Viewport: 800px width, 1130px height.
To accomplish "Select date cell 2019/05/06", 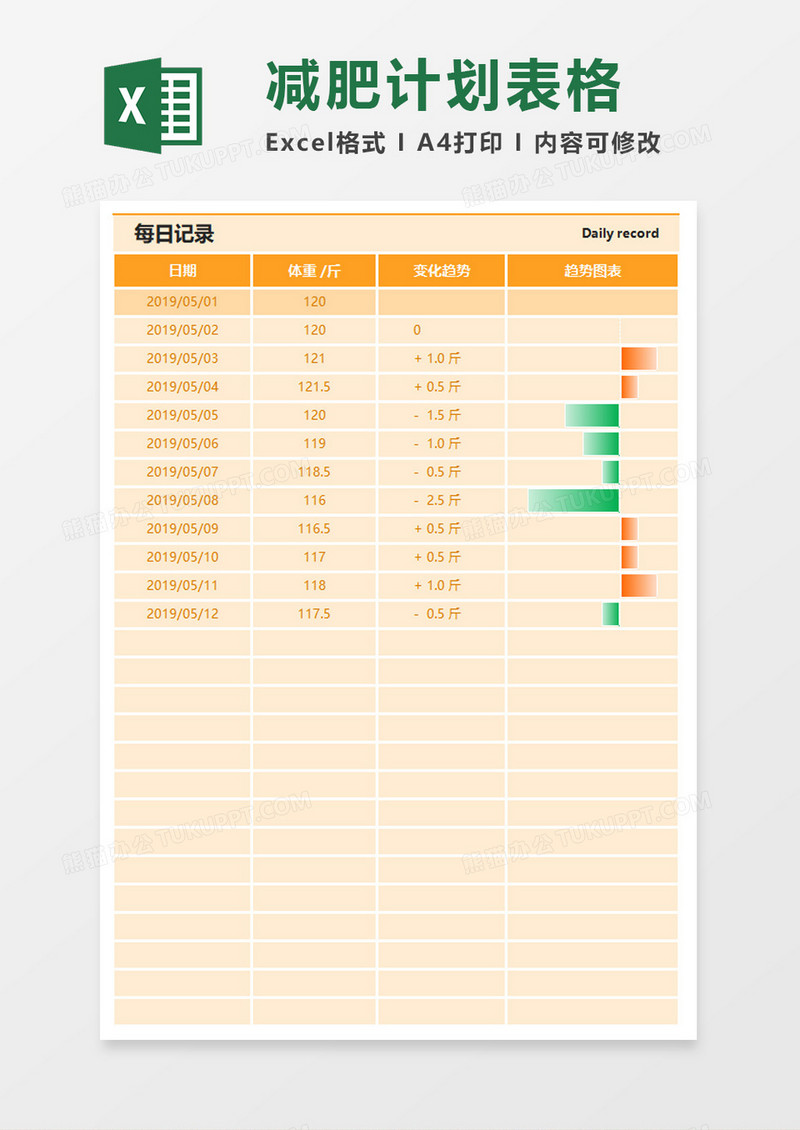I will (182, 444).
